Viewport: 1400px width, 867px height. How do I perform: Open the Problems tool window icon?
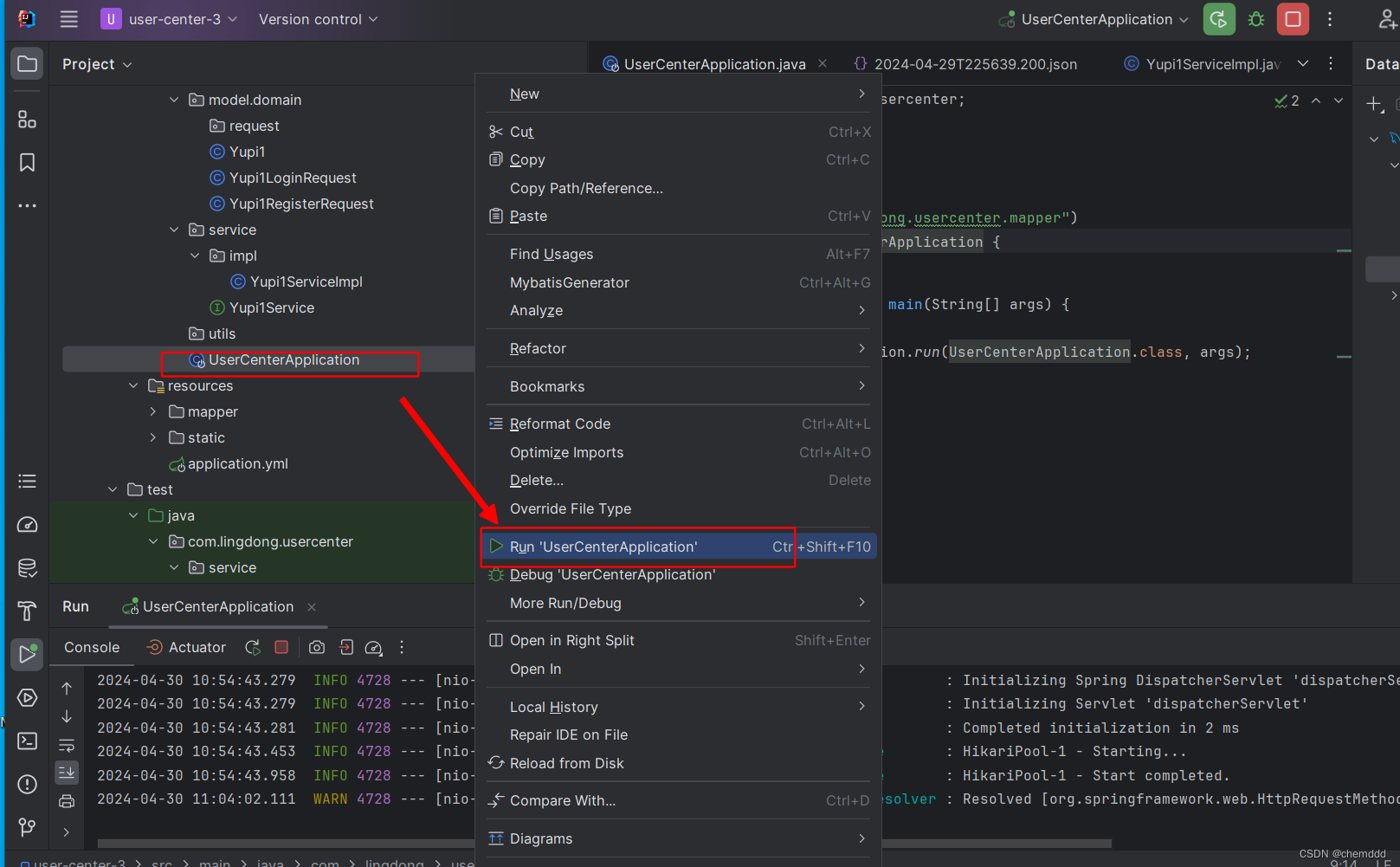coord(28,784)
